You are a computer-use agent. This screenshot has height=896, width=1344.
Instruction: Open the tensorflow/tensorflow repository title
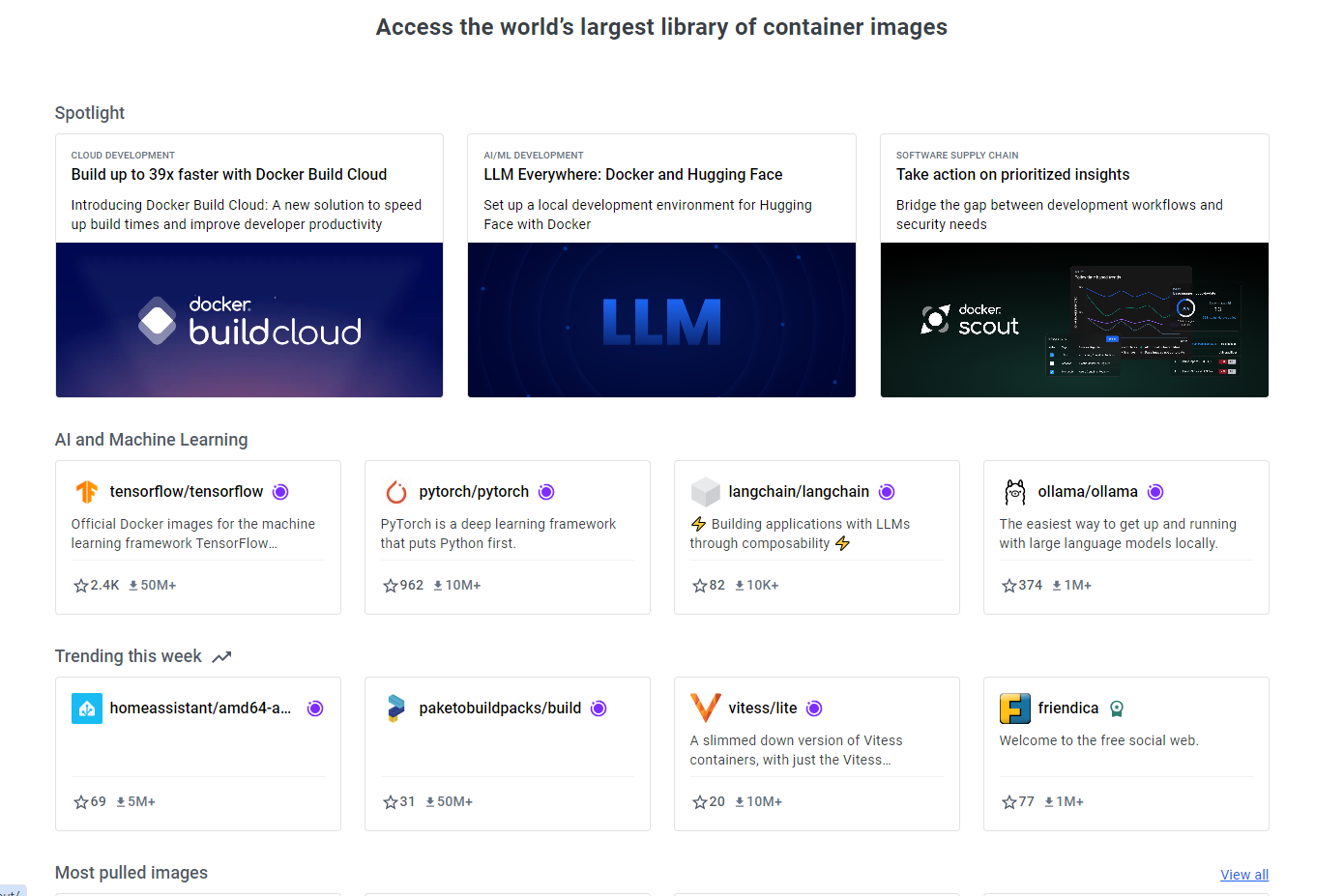click(x=187, y=492)
